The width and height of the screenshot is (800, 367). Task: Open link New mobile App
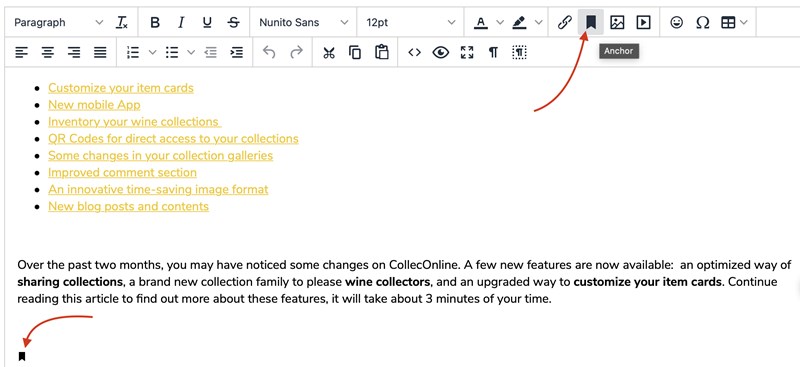(x=94, y=105)
